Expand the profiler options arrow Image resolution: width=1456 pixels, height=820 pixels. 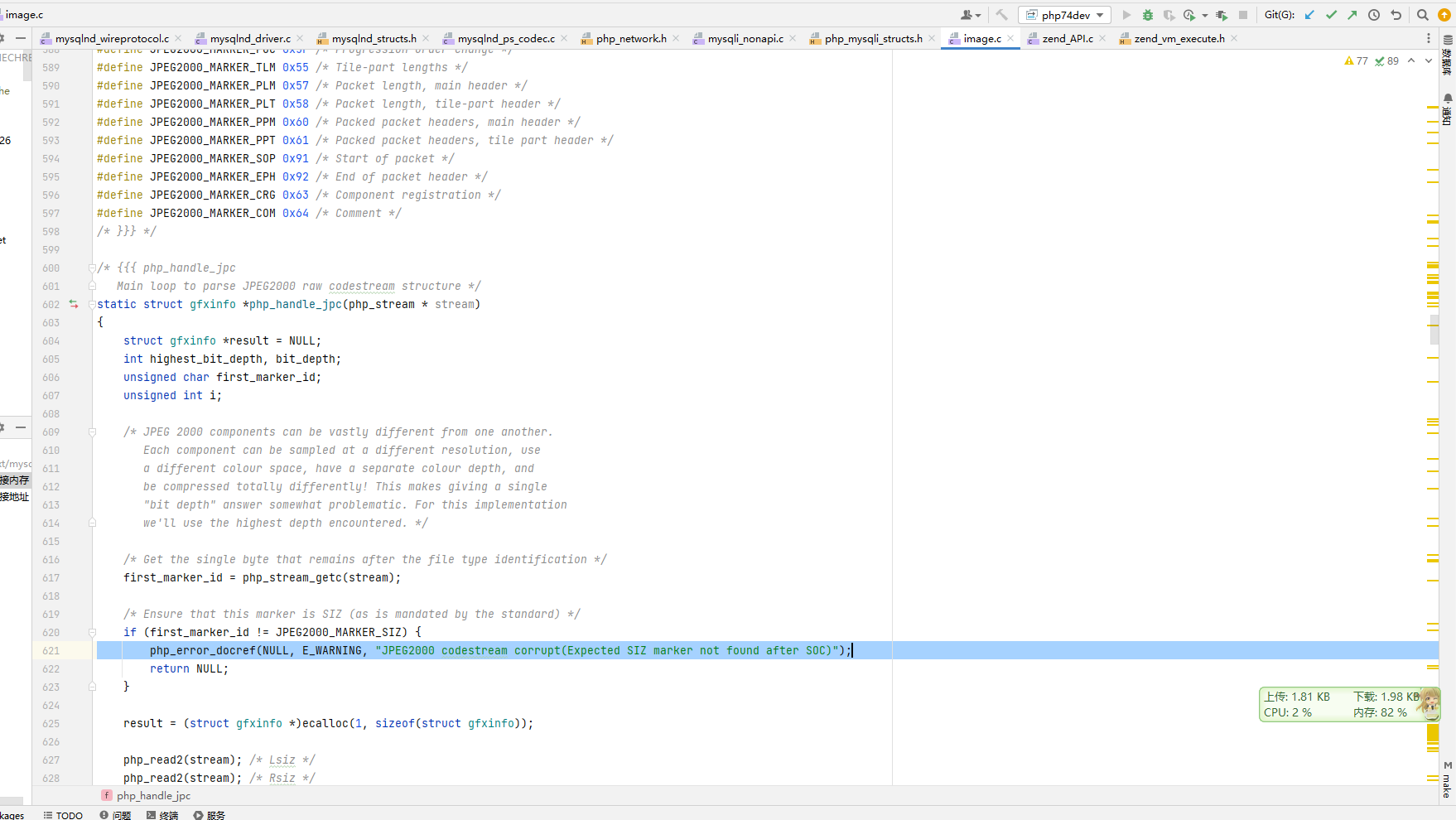[x=1205, y=15]
